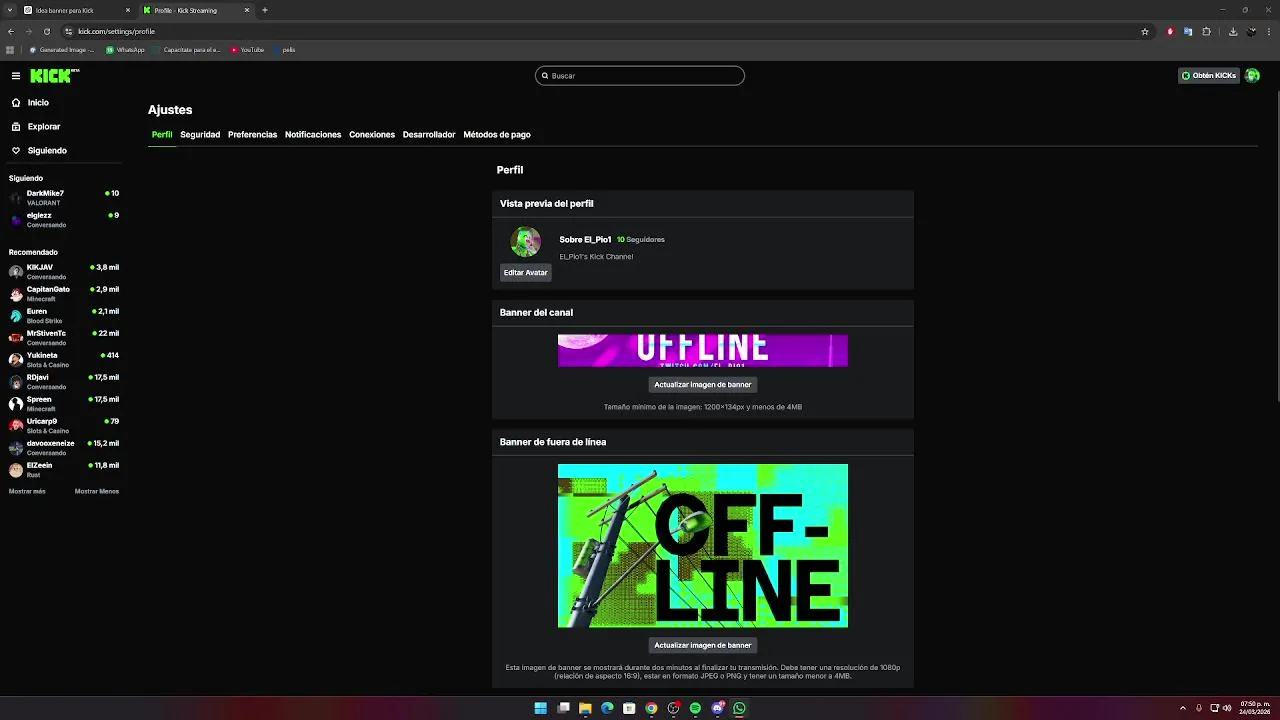Click Mostrar Menos in sidebar
1280x720 pixels.
(97, 491)
